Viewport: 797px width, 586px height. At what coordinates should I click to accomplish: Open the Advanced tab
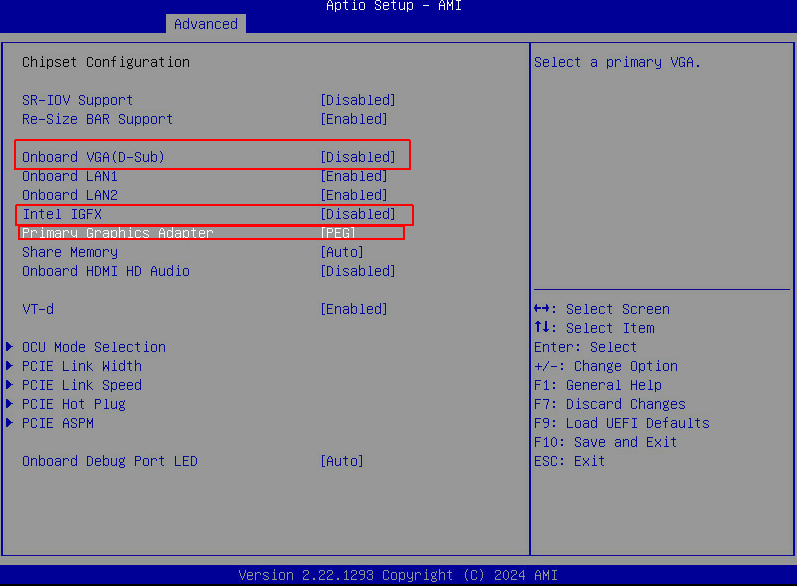[x=205, y=24]
